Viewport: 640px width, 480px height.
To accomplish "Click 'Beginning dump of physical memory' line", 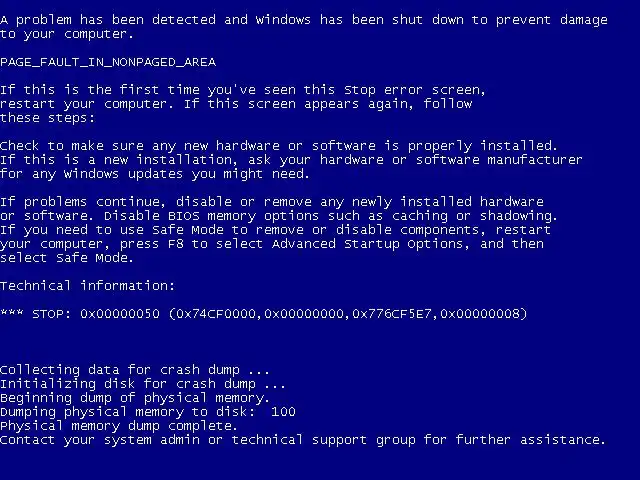I will click(135, 398).
